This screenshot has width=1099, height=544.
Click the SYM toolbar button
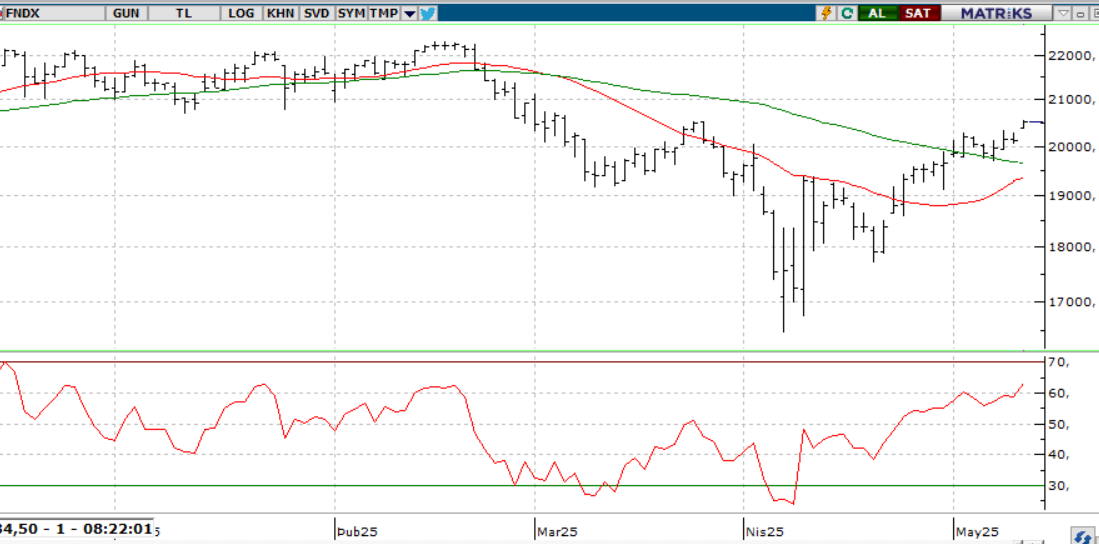pyautogui.click(x=351, y=13)
